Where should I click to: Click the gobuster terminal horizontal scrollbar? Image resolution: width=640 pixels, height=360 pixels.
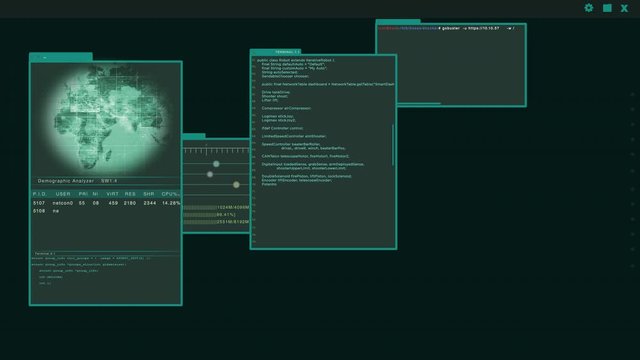click(419, 104)
